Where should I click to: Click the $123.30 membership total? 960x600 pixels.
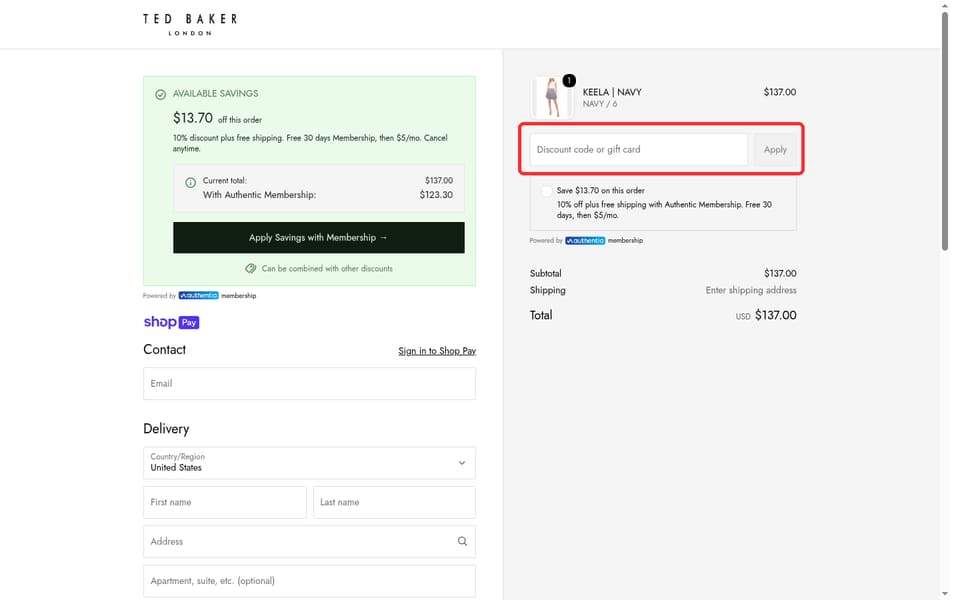pos(436,195)
